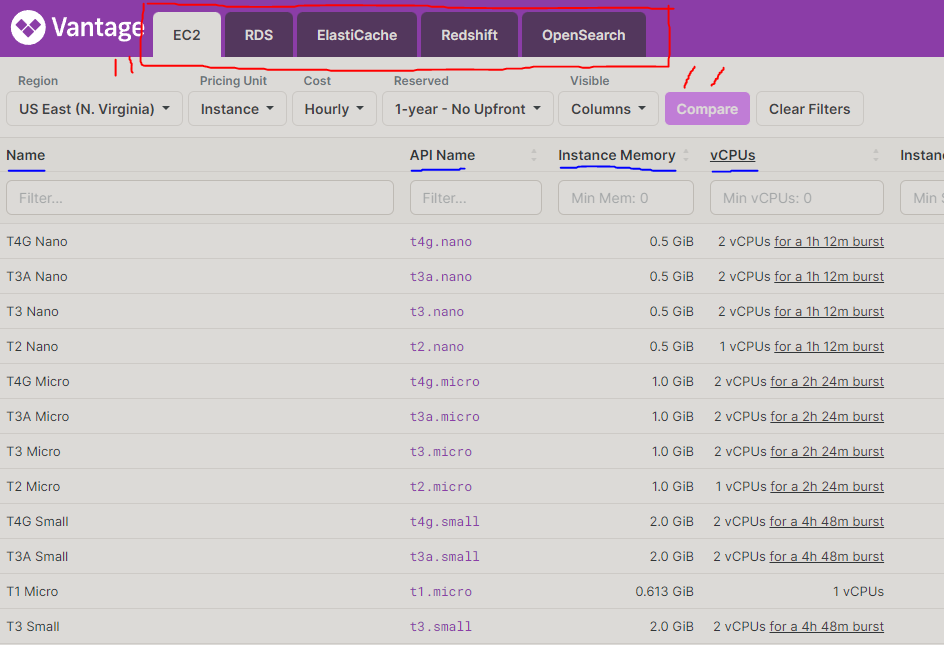Expand the Reserved 1-year No Upfront dropdown
This screenshot has width=944, height=645.
(x=468, y=109)
